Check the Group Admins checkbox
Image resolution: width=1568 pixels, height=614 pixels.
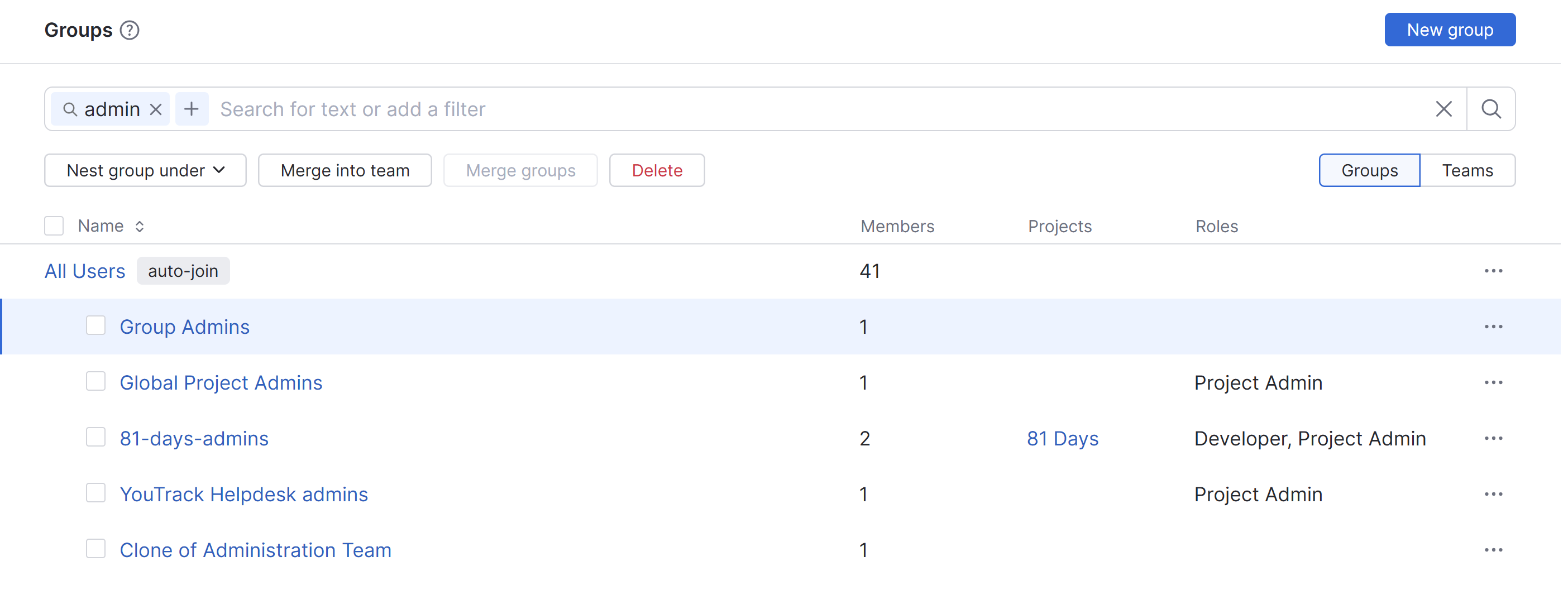(95, 325)
